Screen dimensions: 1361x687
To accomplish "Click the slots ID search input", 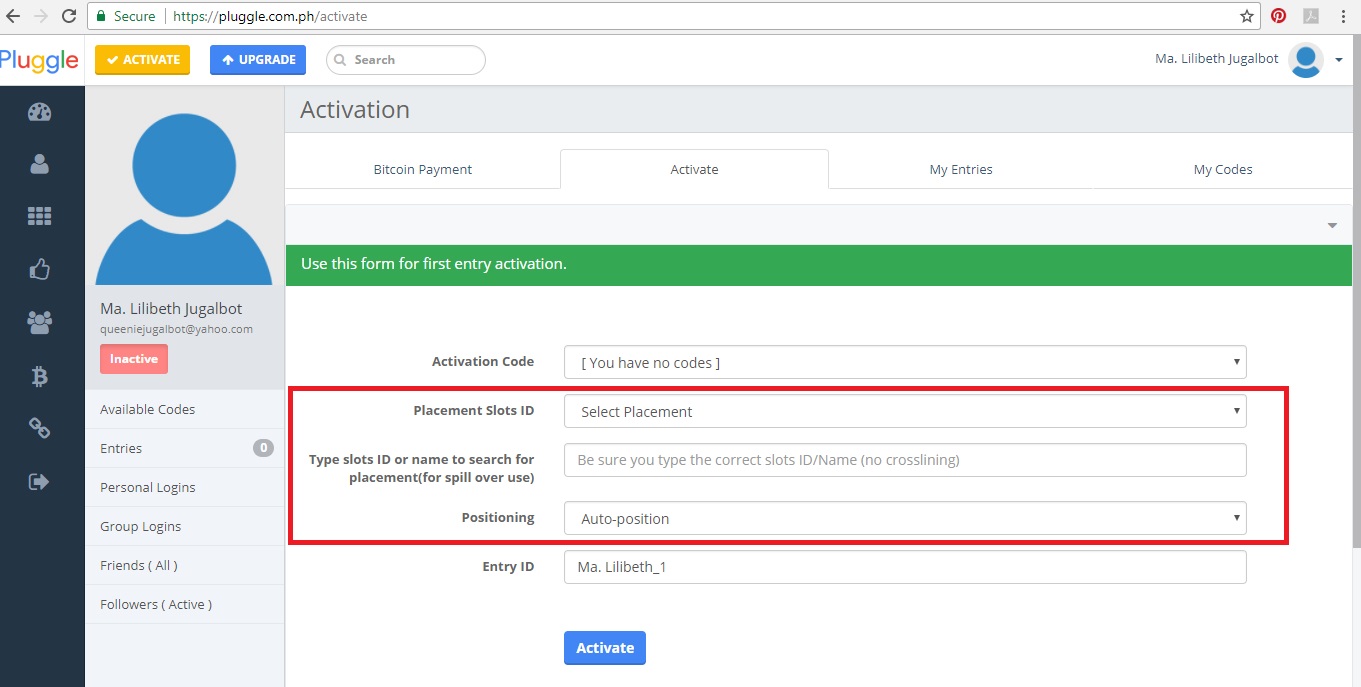I will (905, 460).
